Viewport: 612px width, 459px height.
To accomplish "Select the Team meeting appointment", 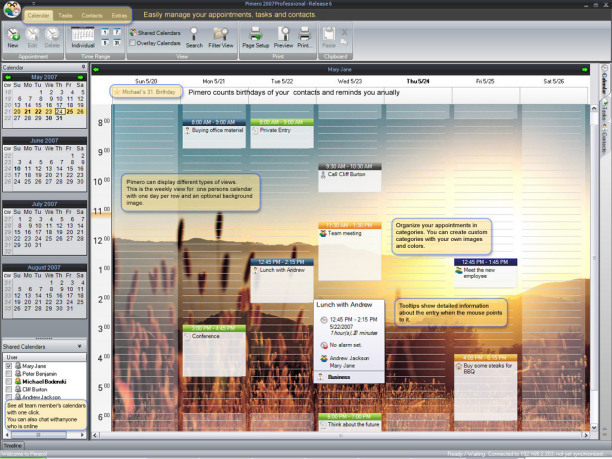I will [x=350, y=251].
